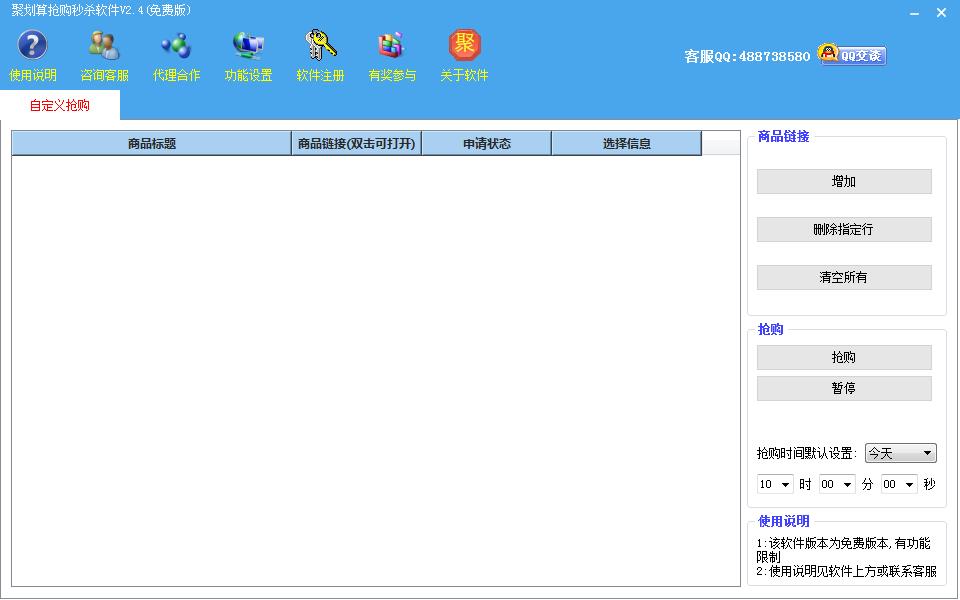This screenshot has width=960, height=600.
Task: Click the 申请状态 column header
Action: [486, 143]
